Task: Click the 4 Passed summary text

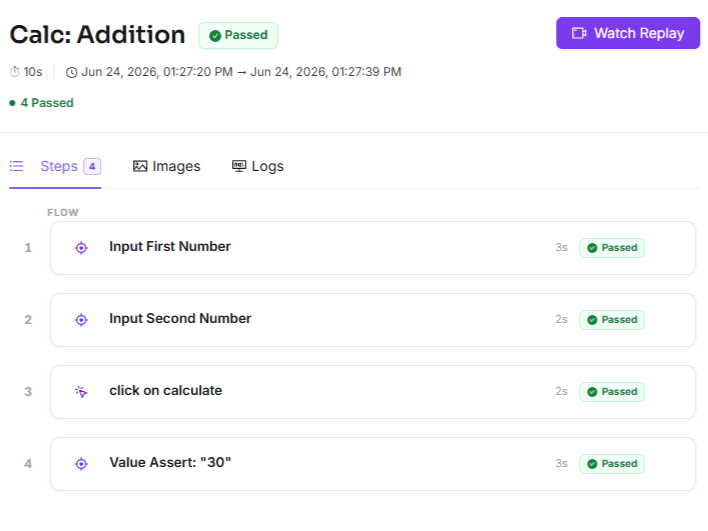Action: [x=42, y=103]
